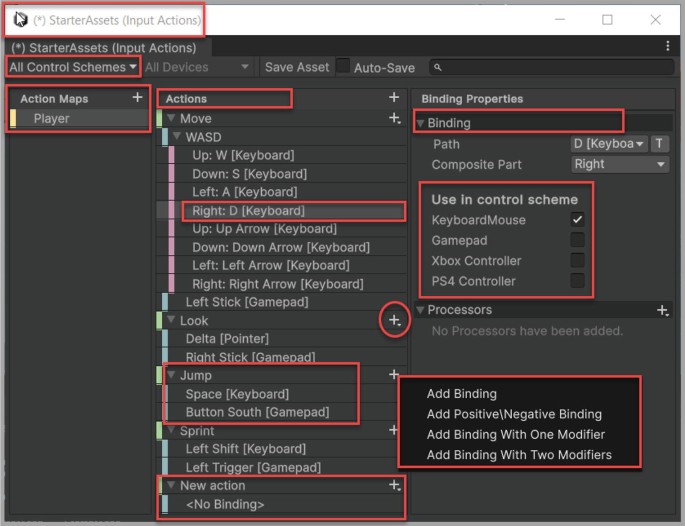Add a binding to the Move action
The width and height of the screenshot is (685, 526).
coord(394,119)
